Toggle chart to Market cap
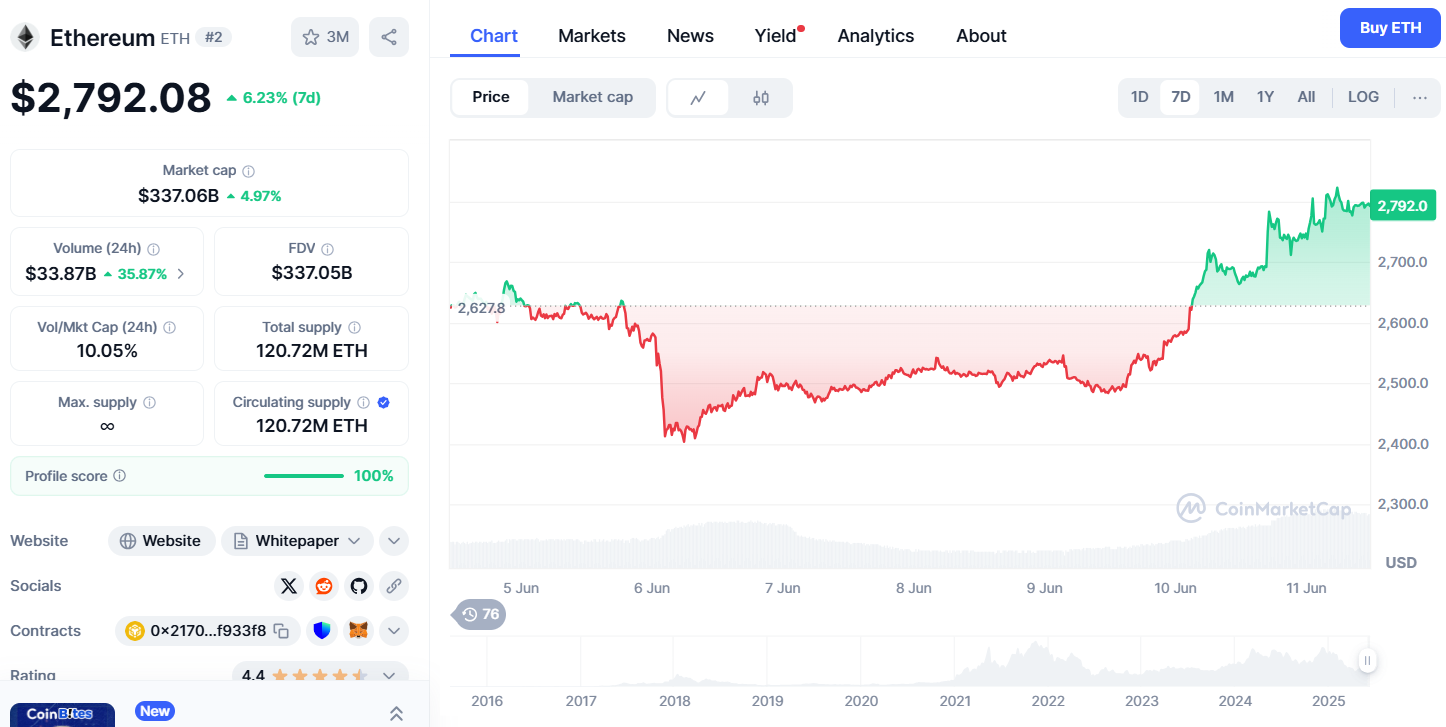This screenshot has width=1446, height=727. click(x=592, y=97)
